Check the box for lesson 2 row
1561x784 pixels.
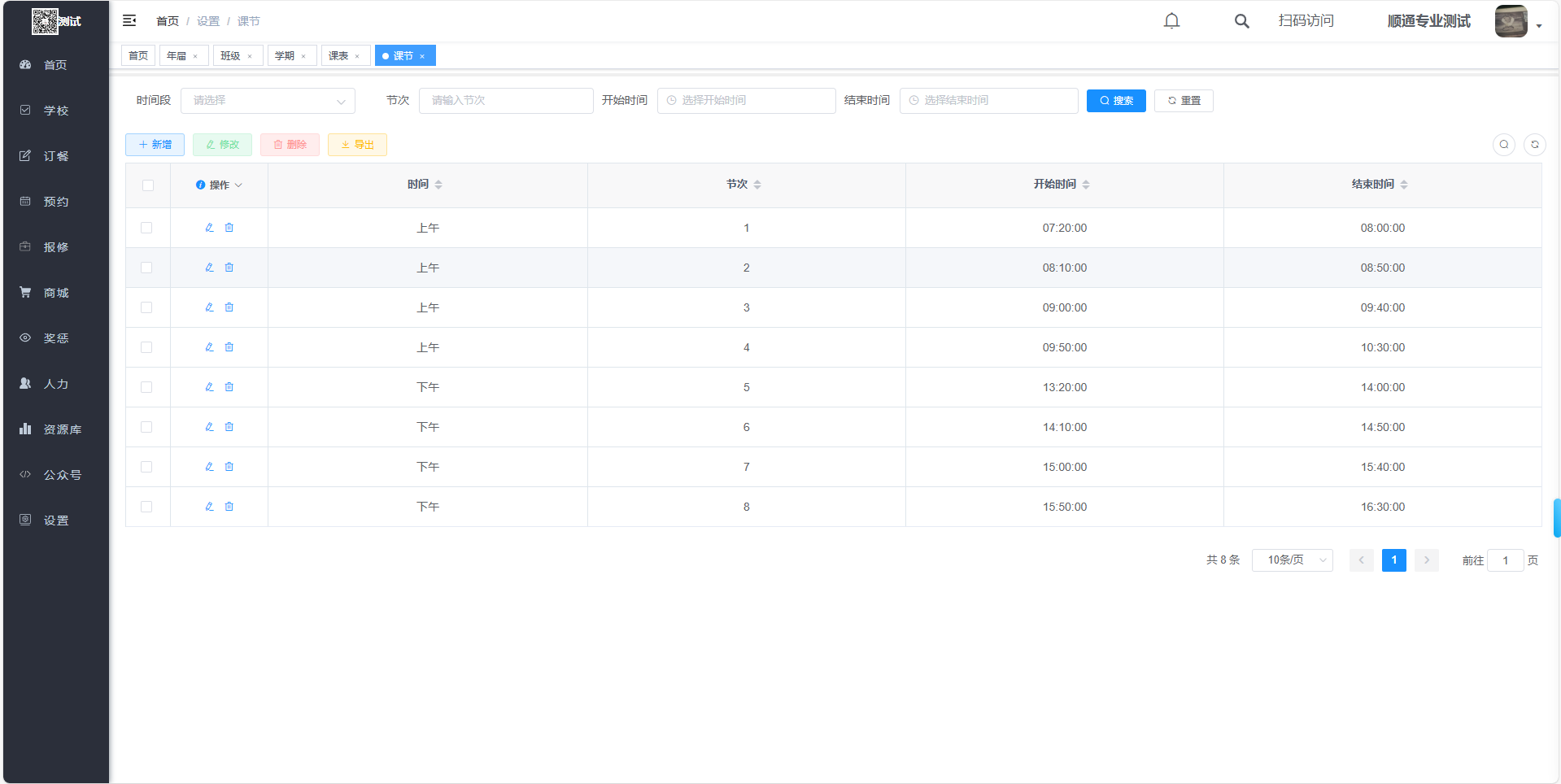146,268
